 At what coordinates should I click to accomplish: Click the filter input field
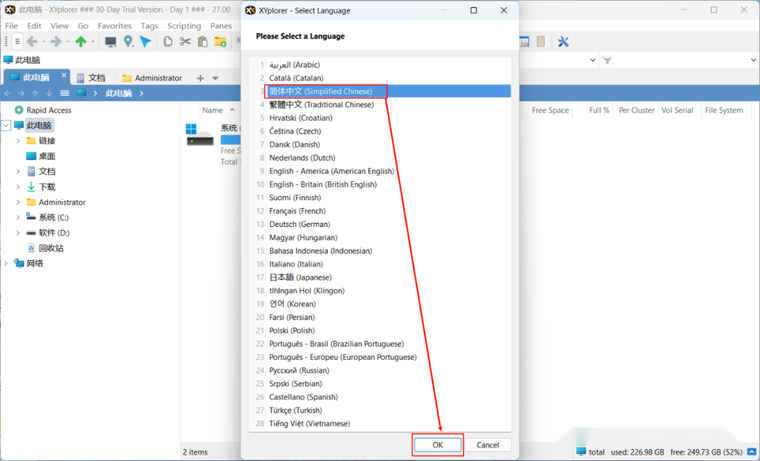point(680,60)
